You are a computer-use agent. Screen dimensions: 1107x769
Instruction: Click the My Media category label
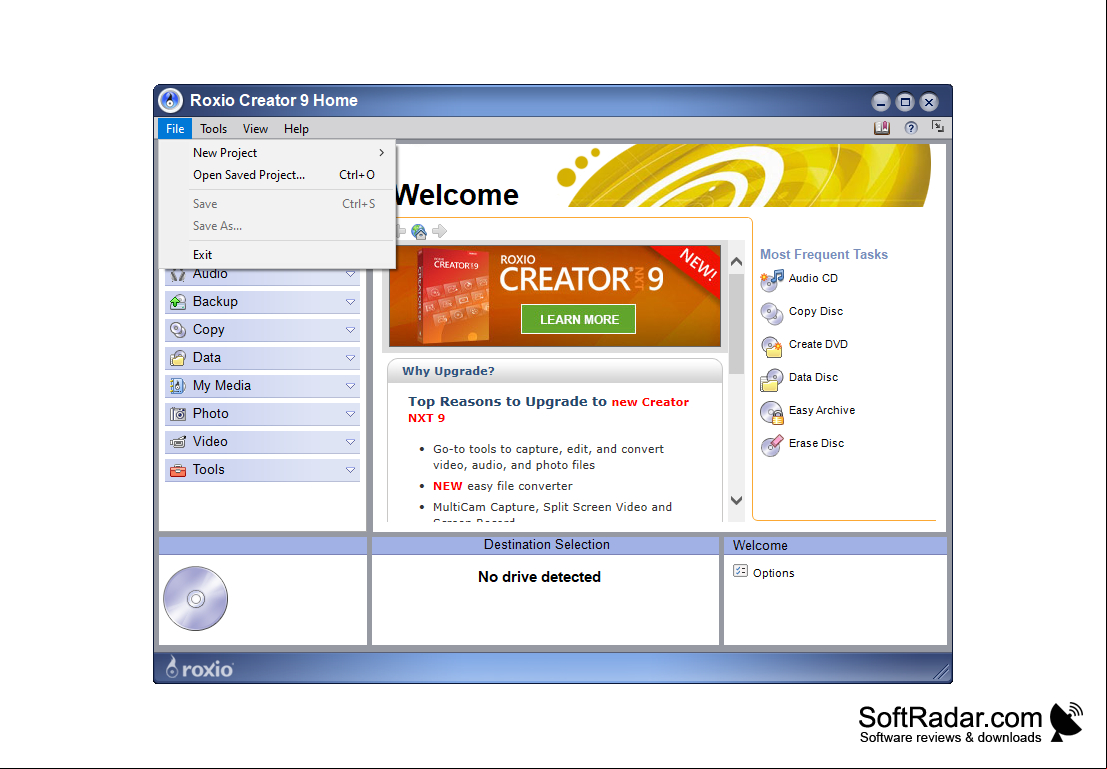click(222, 386)
